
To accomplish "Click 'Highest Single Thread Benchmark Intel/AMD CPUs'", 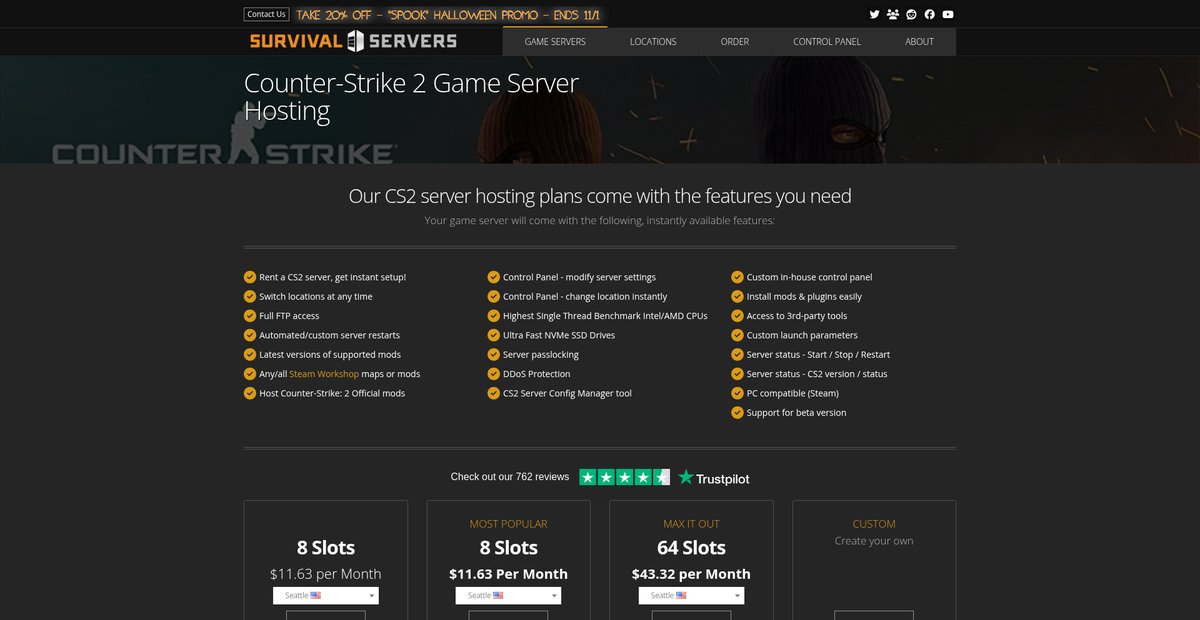I will [605, 316].
